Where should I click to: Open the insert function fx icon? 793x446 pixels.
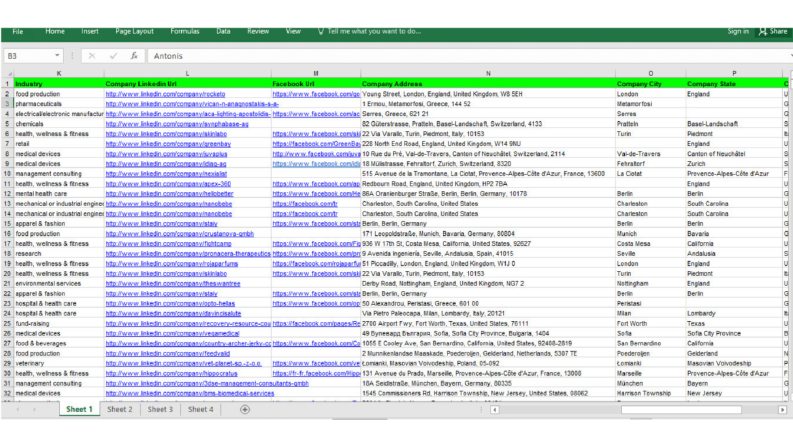coord(134,56)
